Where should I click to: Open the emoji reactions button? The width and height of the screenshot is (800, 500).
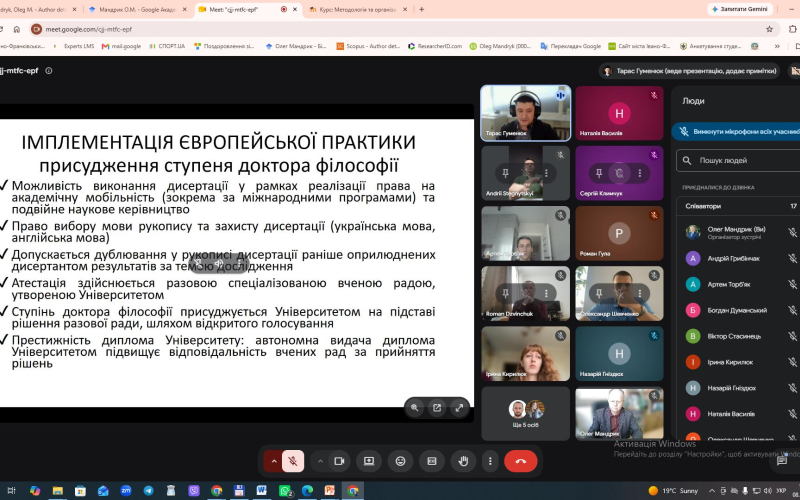tap(401, 461)
